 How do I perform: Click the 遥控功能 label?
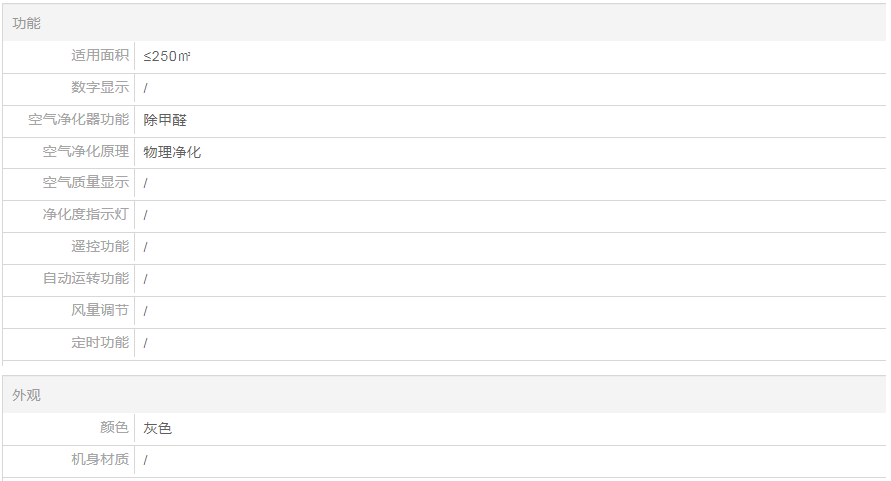pos(99,247)
